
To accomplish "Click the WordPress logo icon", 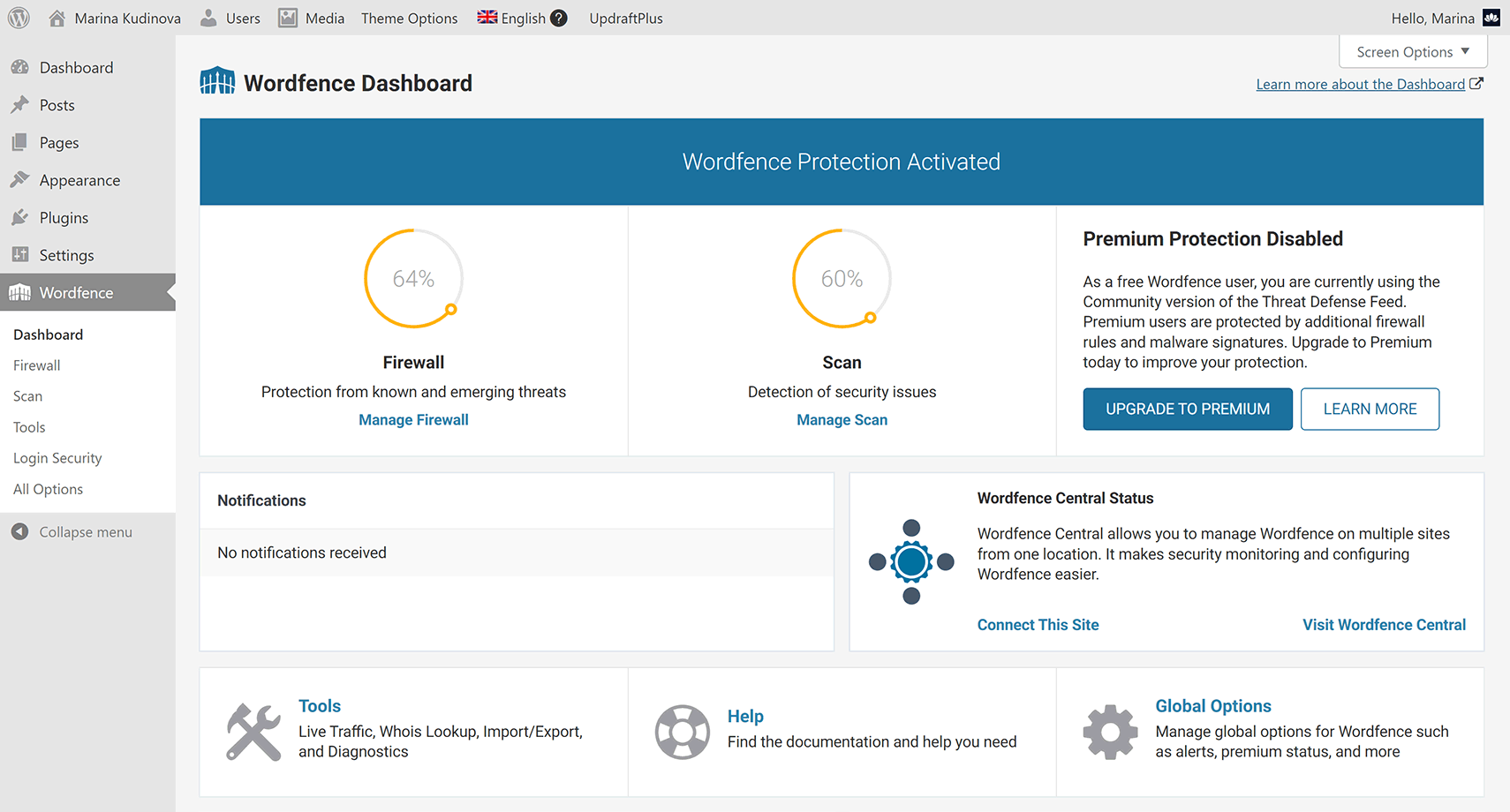I will tap(19, 18).
